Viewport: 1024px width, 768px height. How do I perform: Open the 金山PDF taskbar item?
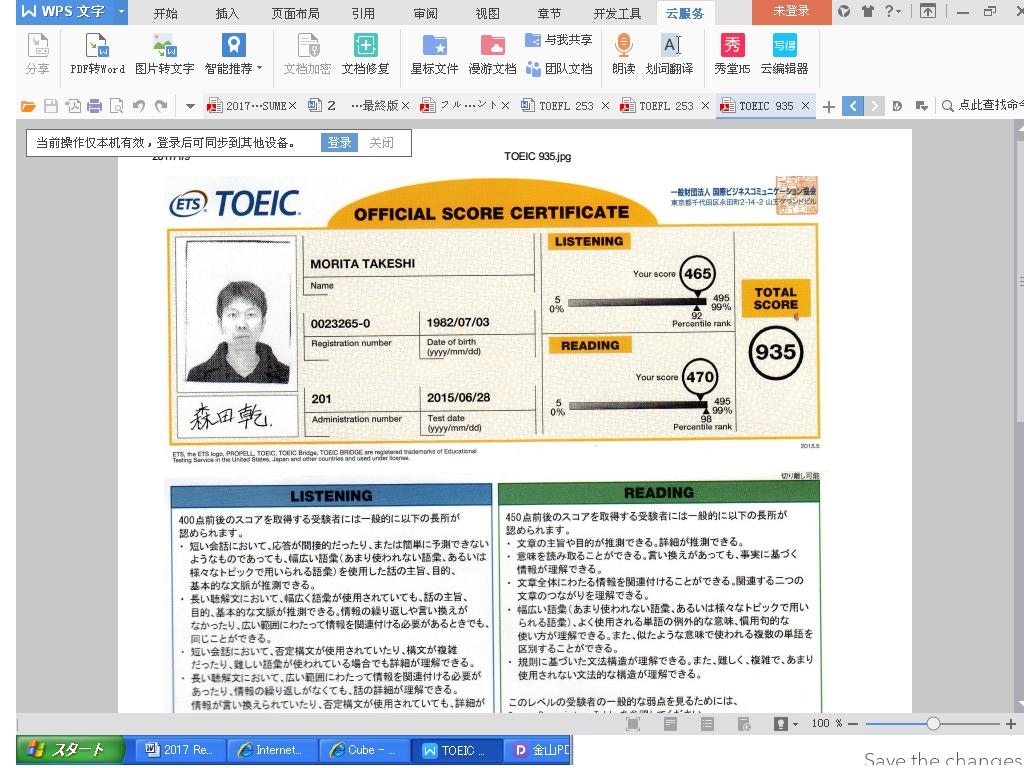click(x=539, y=750)
